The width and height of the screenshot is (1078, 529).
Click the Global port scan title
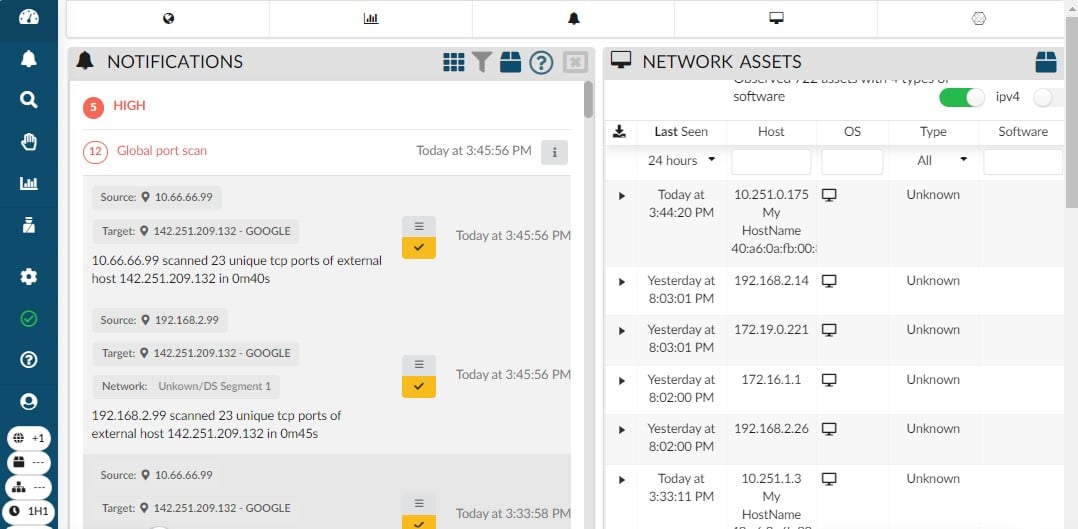[x=162, y=151]
